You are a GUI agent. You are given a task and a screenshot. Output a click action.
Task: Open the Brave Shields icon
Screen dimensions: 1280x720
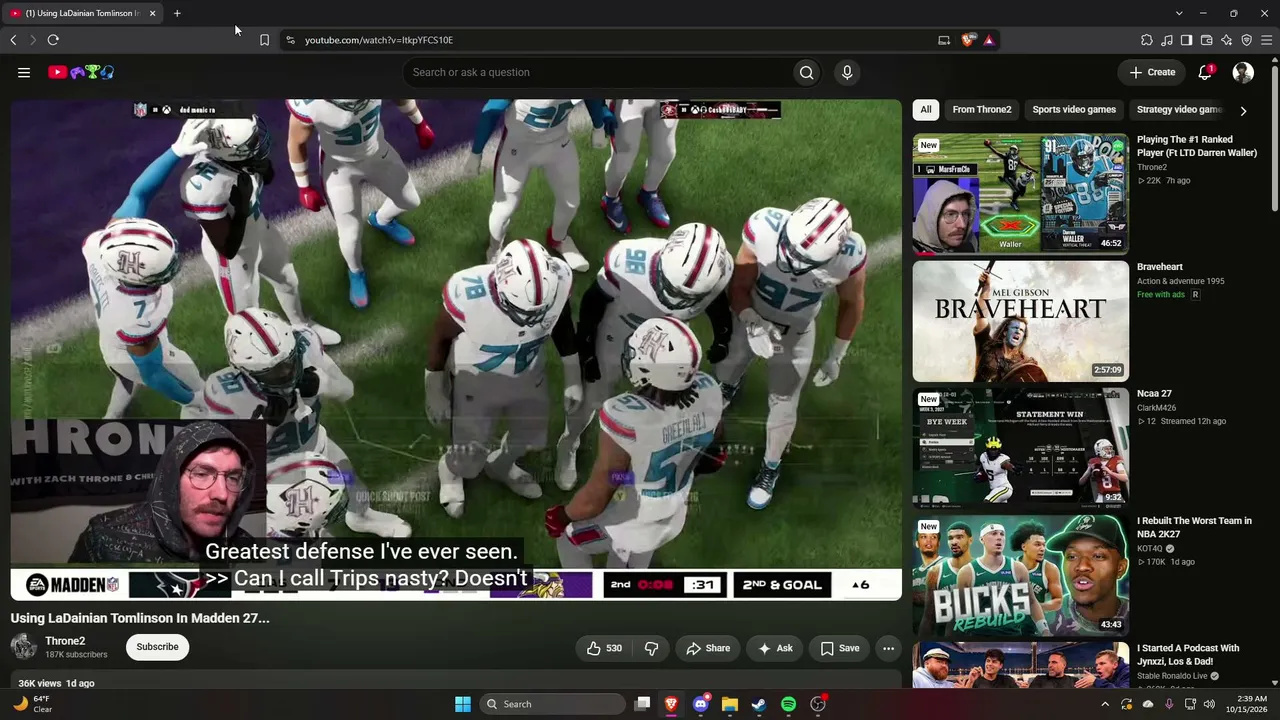[968, 40]
